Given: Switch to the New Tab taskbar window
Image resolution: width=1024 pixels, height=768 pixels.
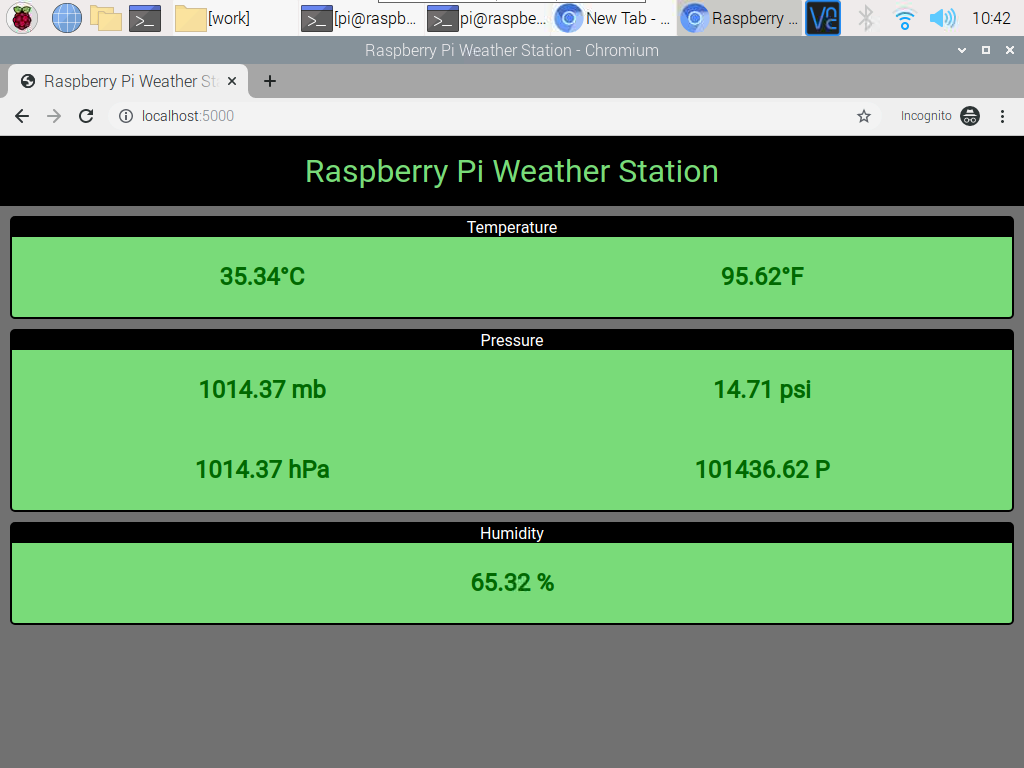Looking at the screenshot, I should [x=614, y=18].
